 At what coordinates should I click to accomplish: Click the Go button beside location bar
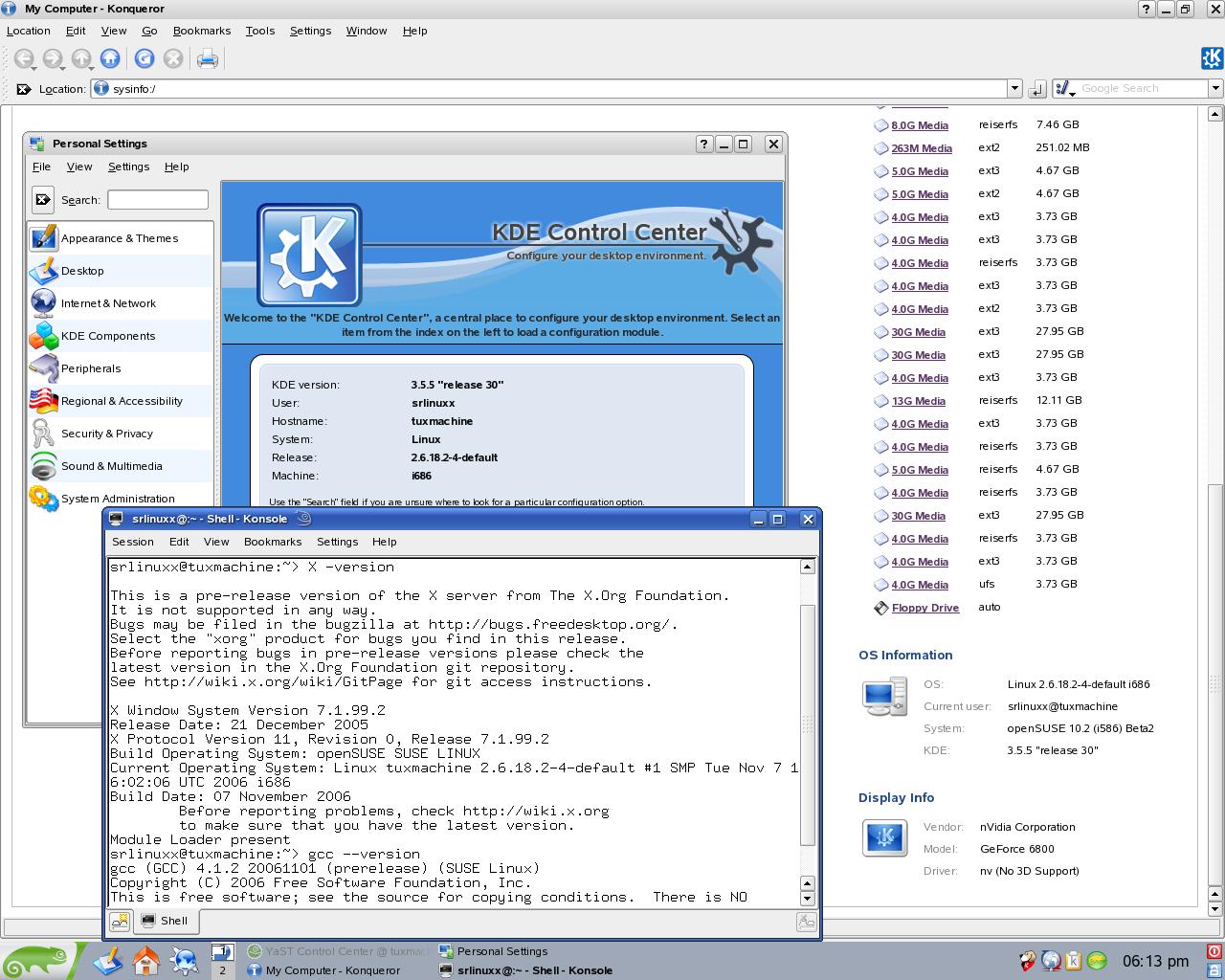pos(1036,89)
